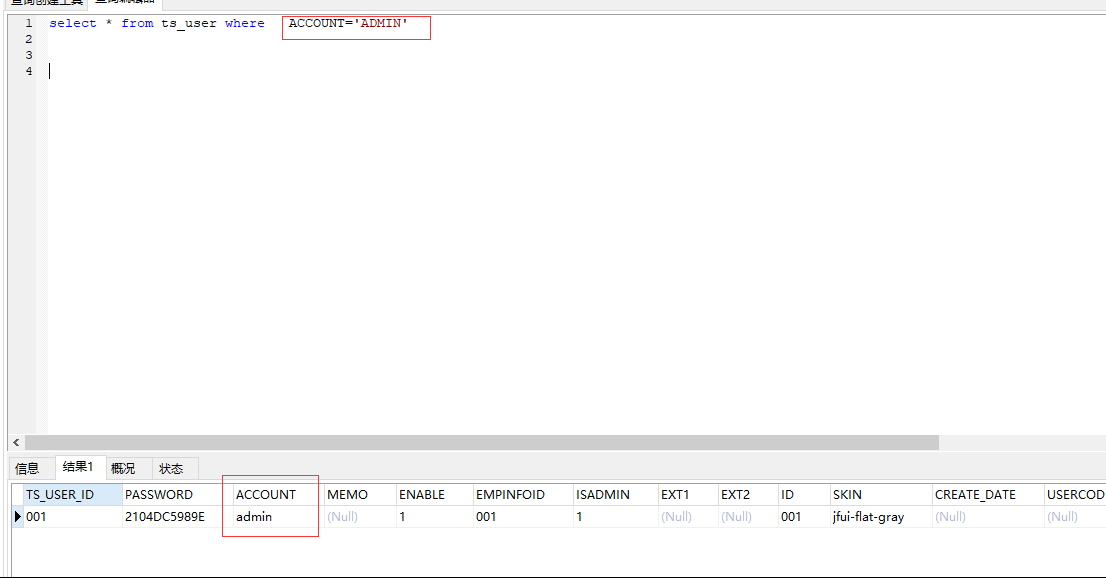The width and height of the screenshot is (1106, 578).
Task: Click the EXT1 column header
Action: click(x=688, y=495)
